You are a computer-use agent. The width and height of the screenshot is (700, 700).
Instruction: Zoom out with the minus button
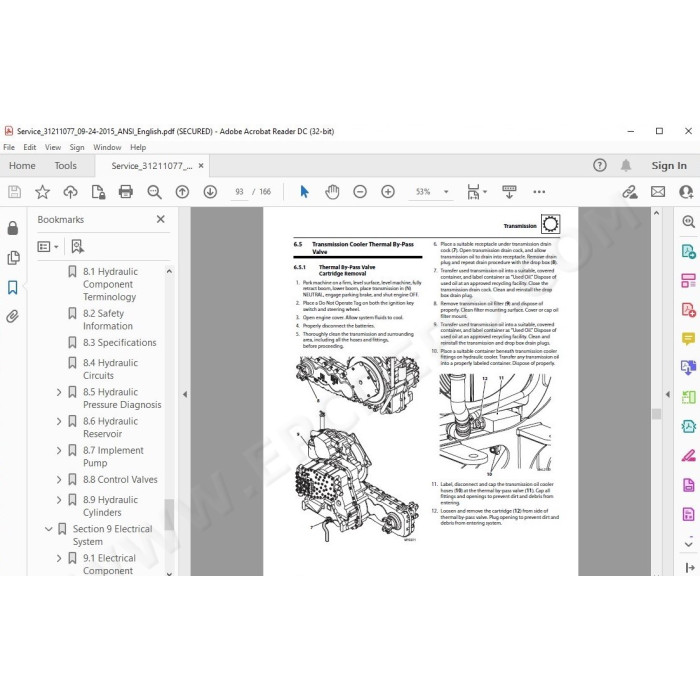360,192
